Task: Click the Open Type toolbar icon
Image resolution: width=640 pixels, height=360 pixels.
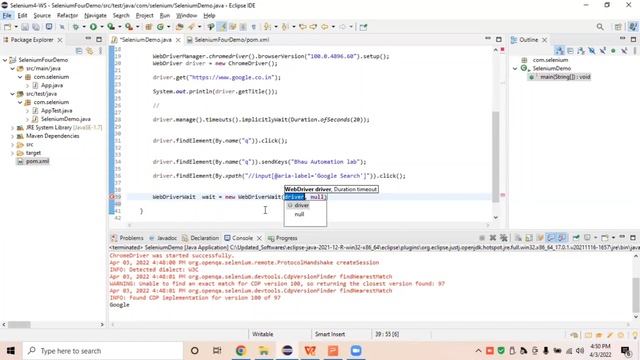Action: (x=180, y=27)
